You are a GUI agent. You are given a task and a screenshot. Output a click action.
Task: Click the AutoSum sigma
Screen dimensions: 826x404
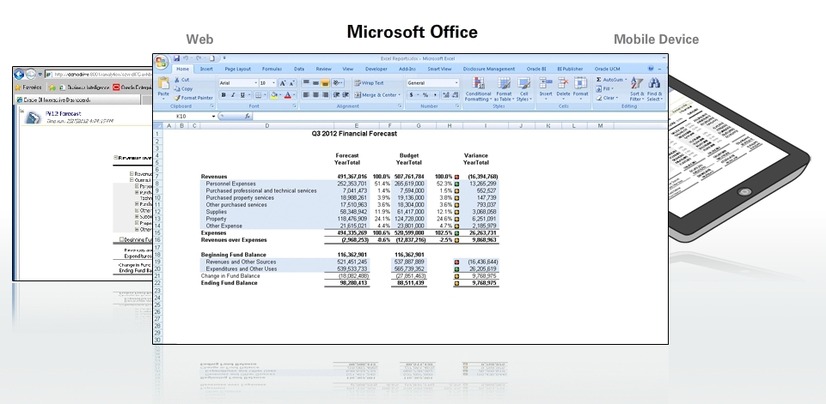[x=599, y=80]
